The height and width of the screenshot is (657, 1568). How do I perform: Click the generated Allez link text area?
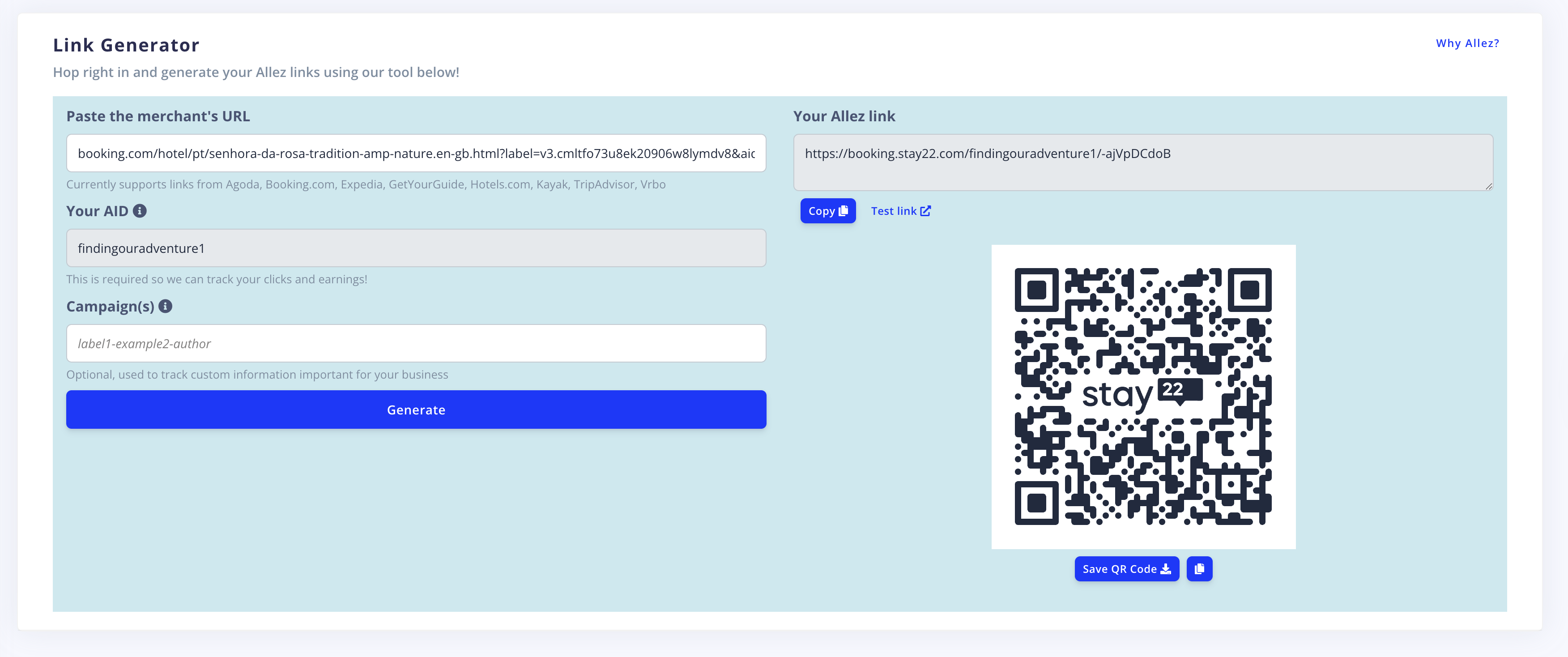(1142, 162)
